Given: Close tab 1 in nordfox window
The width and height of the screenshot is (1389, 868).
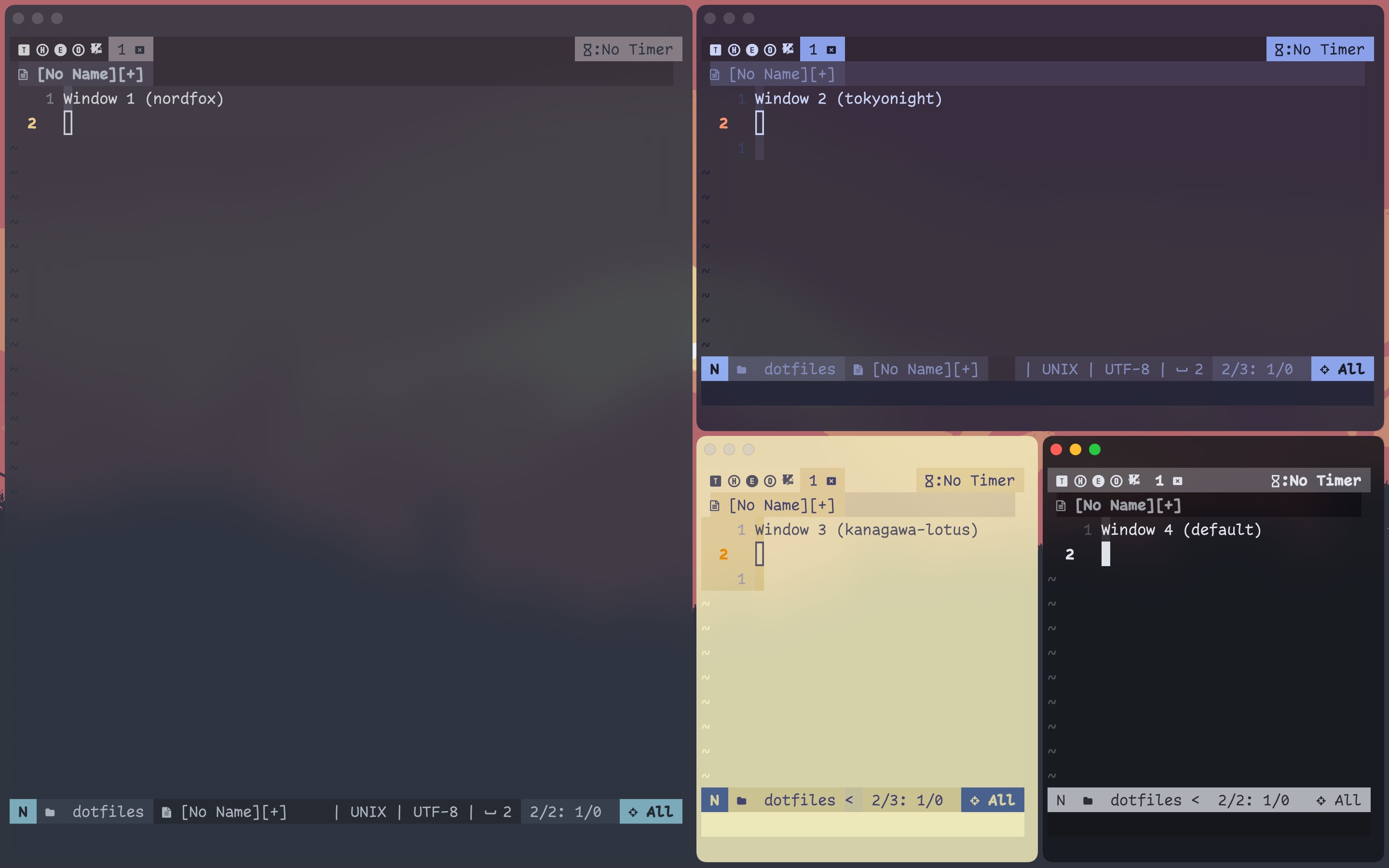Looking at the screenshot, I should 139,50.
